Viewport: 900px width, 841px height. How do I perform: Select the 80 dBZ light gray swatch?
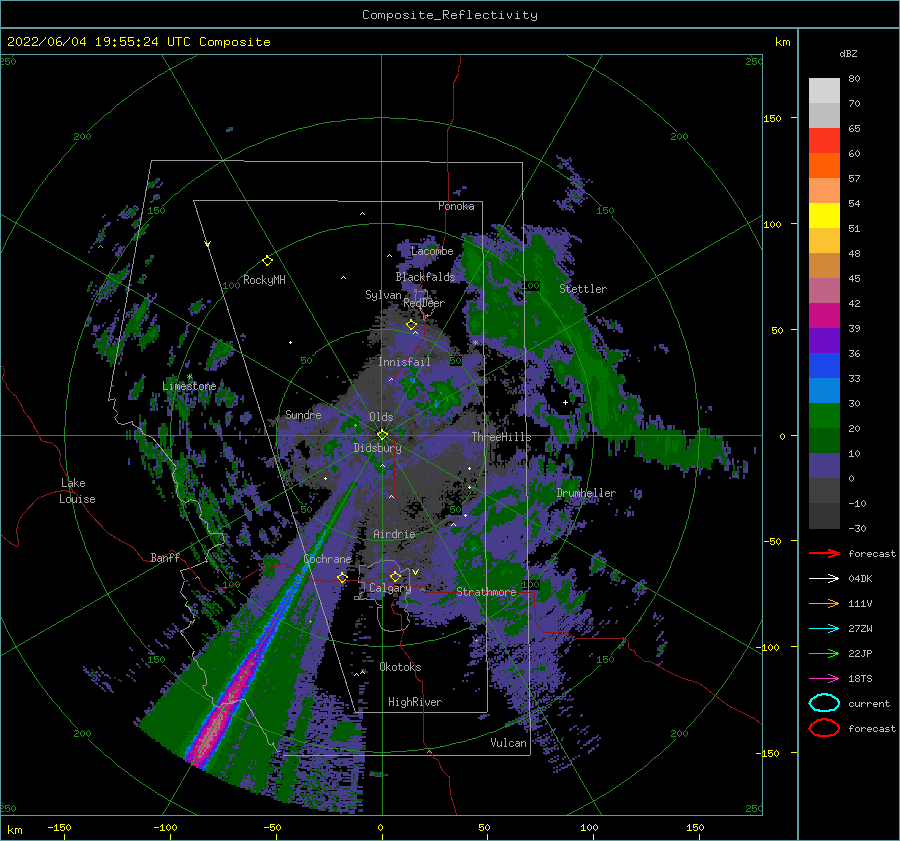pyautogui.click(x=824, y=90)
